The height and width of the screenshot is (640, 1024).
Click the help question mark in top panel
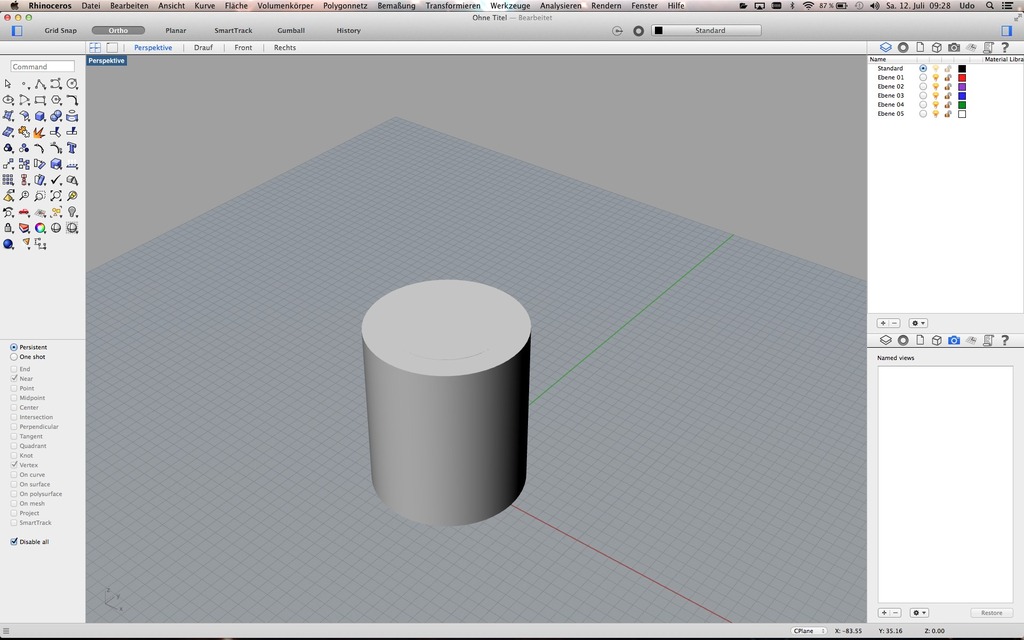pyautogui.click(x=1005, y=47)
